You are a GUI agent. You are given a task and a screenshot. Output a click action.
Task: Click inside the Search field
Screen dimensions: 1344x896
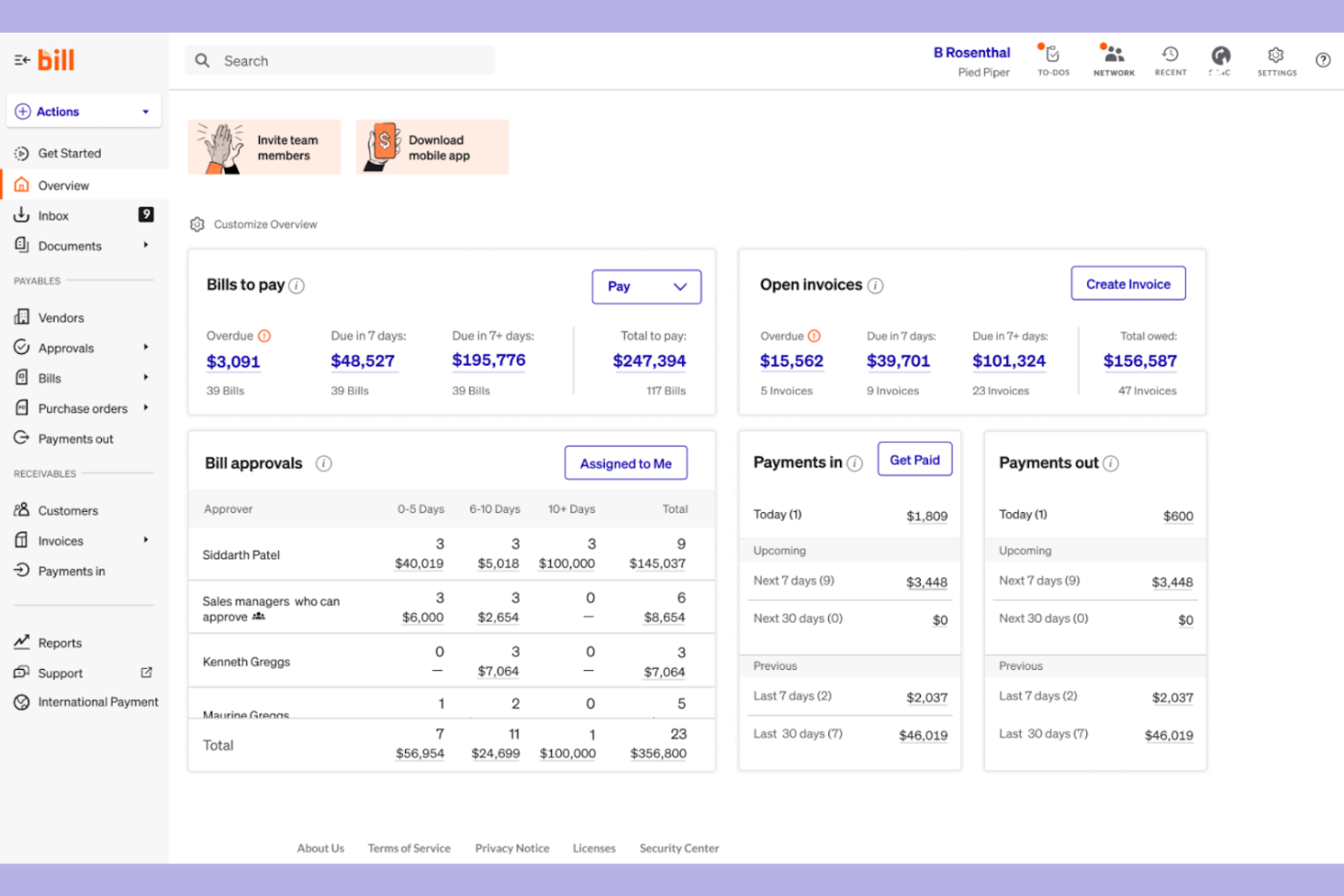[x=340, y=60]
